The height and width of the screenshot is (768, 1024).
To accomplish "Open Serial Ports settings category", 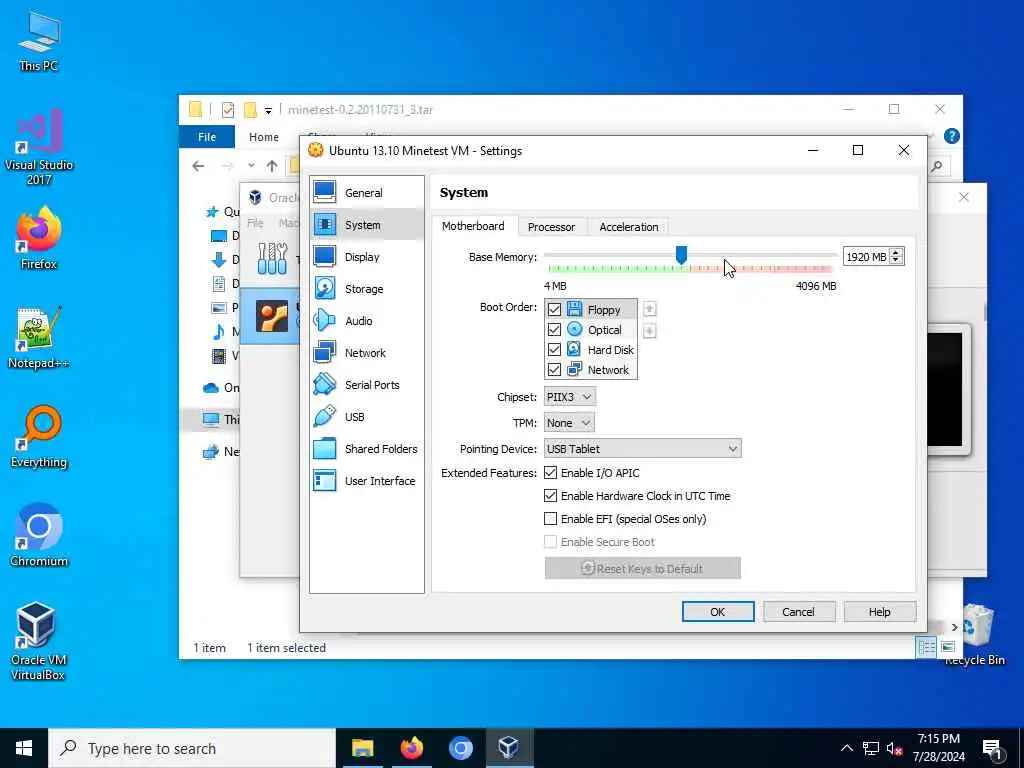I will click(366, 385).
